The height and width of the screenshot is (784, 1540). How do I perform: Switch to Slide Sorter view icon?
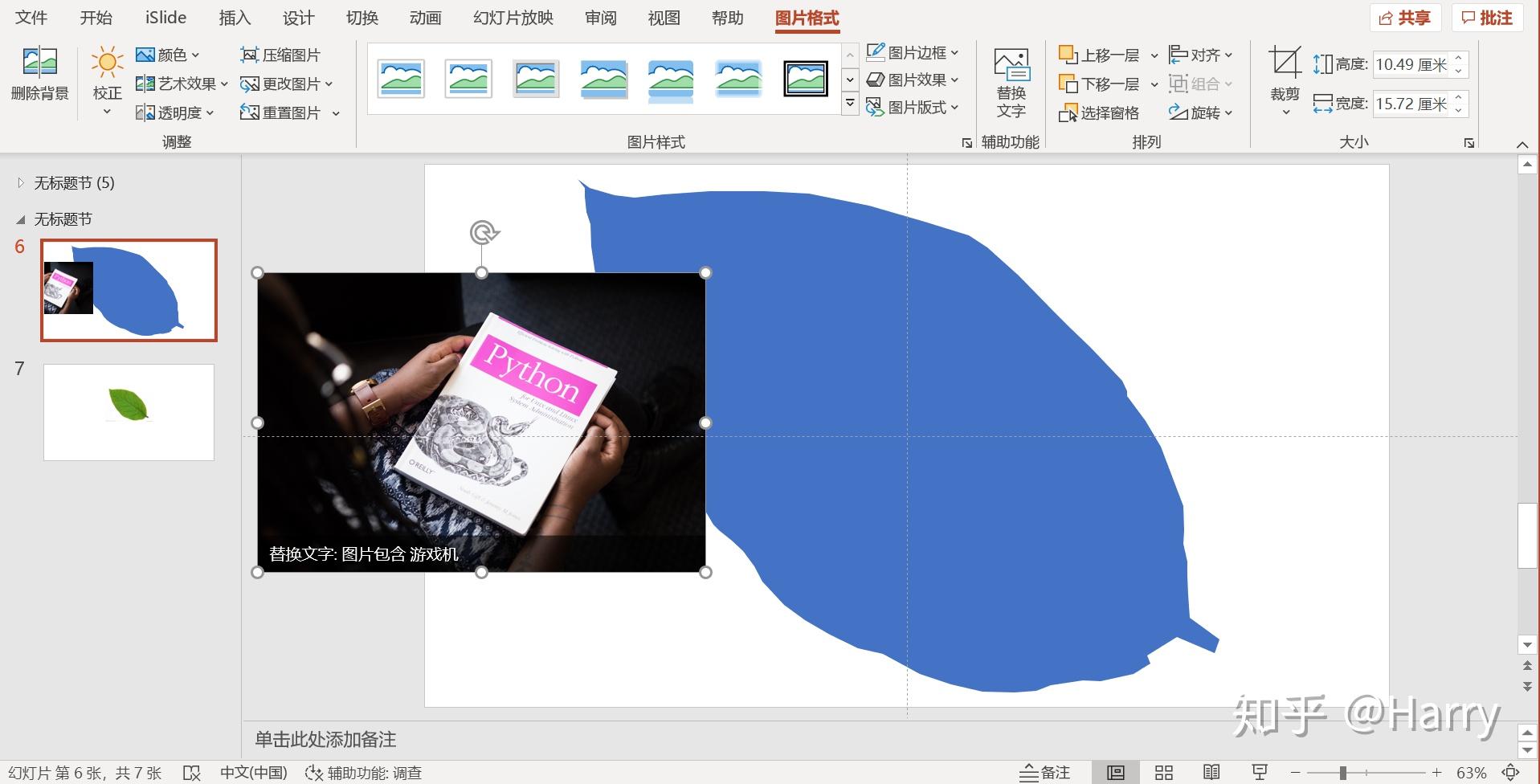pyautogui.click(x=1164, y=773)
